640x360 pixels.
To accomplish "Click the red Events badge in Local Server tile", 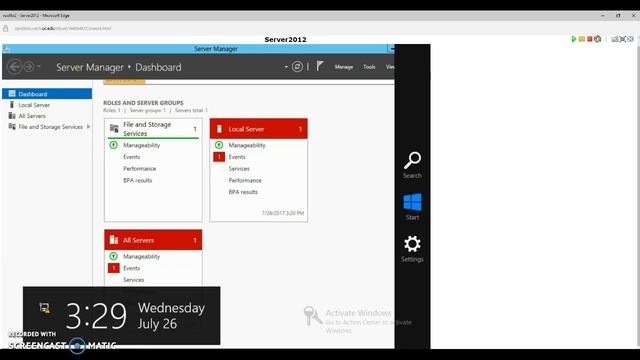I will click(219, 157).
